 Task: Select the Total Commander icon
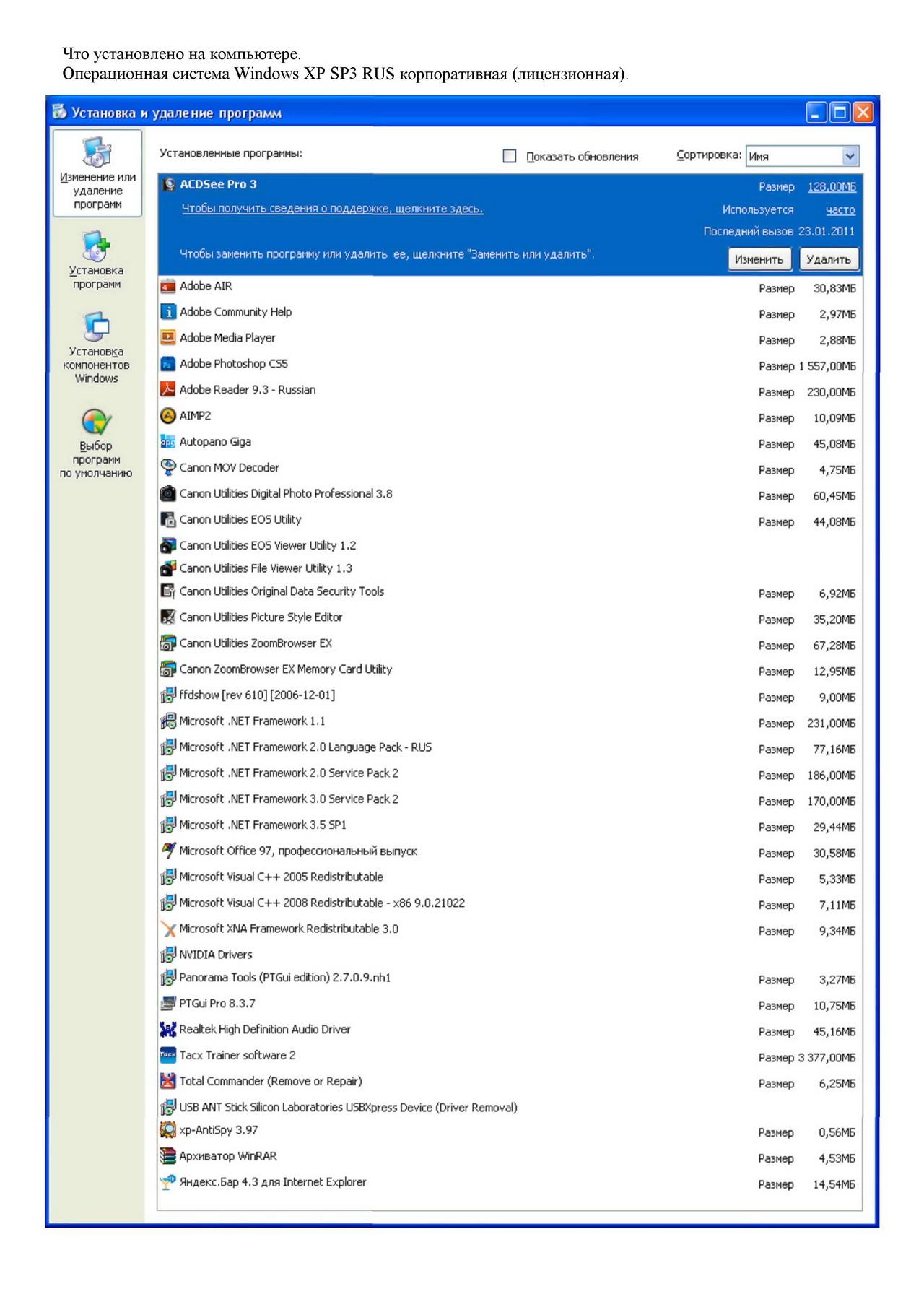(167, 1081)
